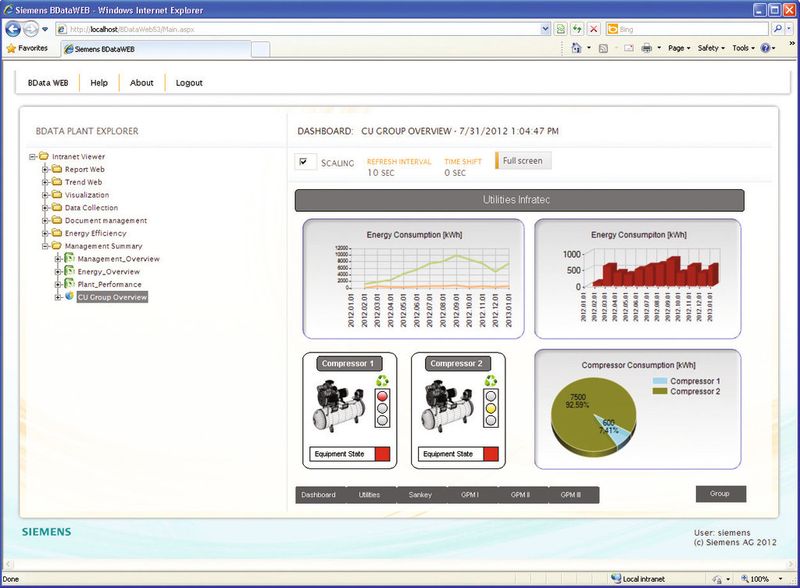Viewport: 800px width, 588px height.
Task: Click the Compressor 1 blue legend swatch
Action: point(660,381)
